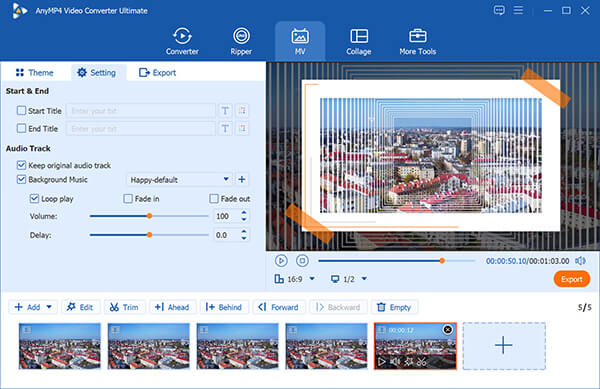Screen dimensions: 600x389
Task: Select the second clip thumbnail
Action: click(148, 346)
